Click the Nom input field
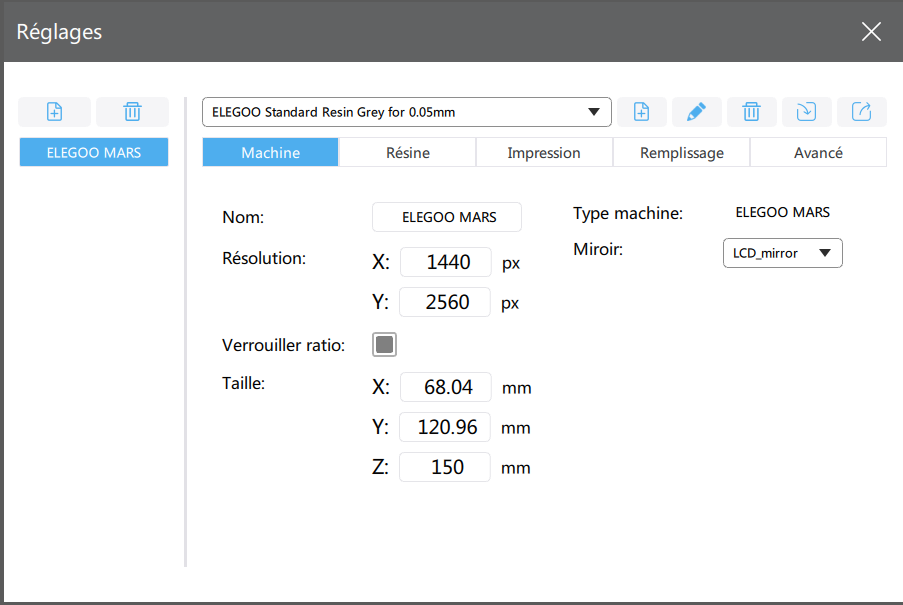 point(447,217)
